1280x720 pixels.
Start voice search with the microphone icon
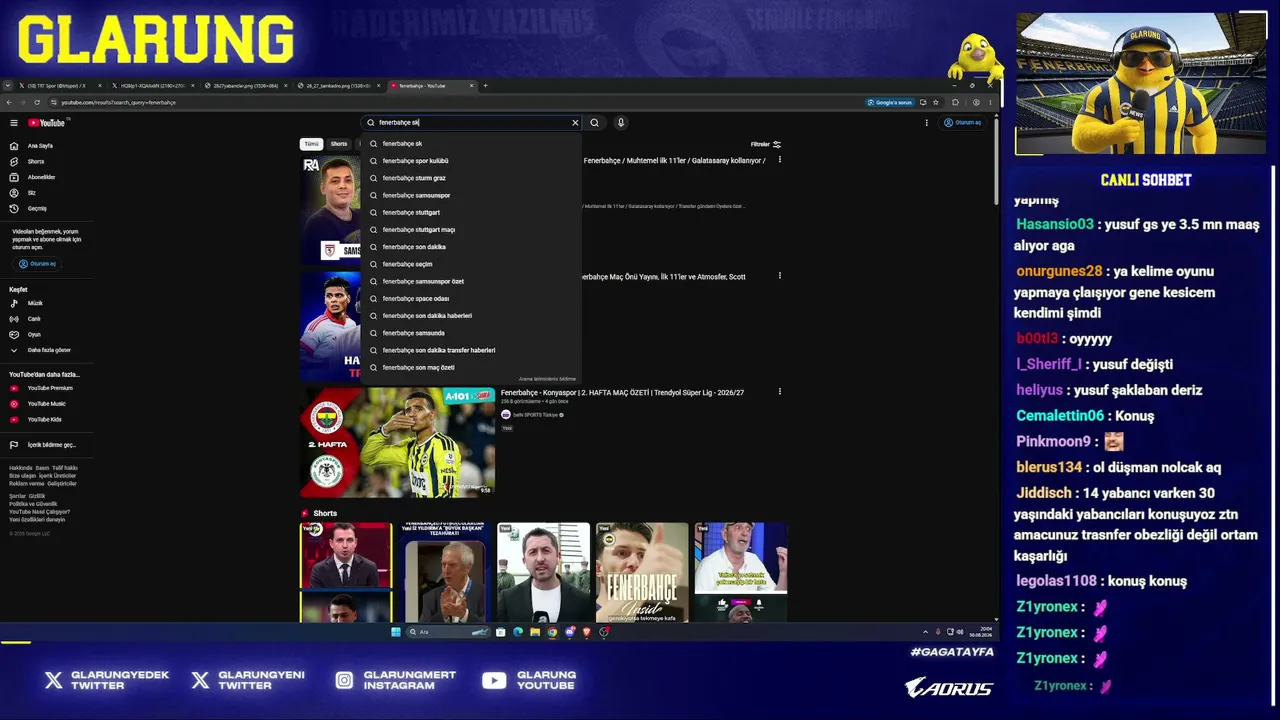(620, 123)
